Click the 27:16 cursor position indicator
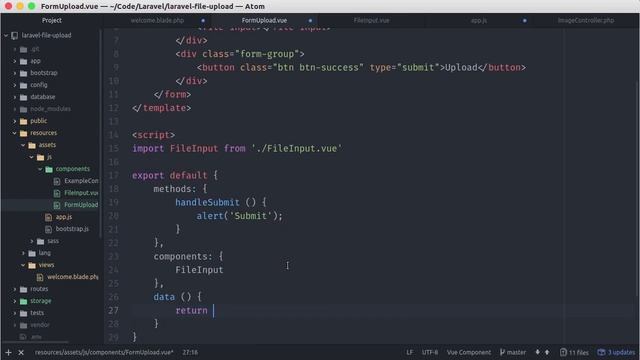The image size is (640, 360). pyautogui.click(x=190, y=352)
